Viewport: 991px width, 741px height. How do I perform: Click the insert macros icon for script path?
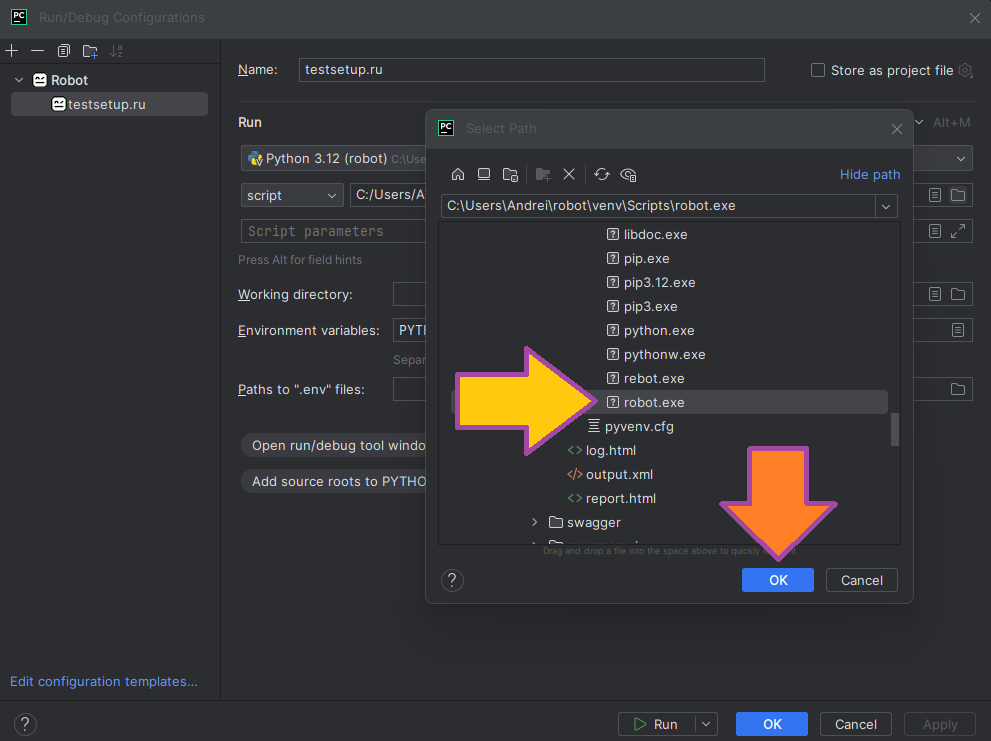tap(935, 195)
